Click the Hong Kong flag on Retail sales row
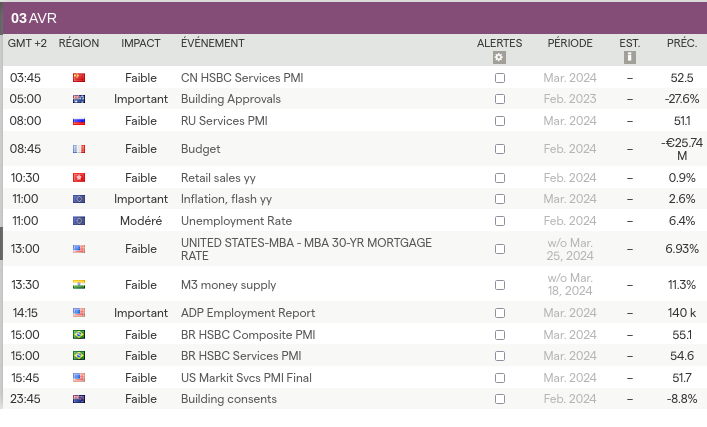Screen dimensions: 707x427 (x=79, y=178)
